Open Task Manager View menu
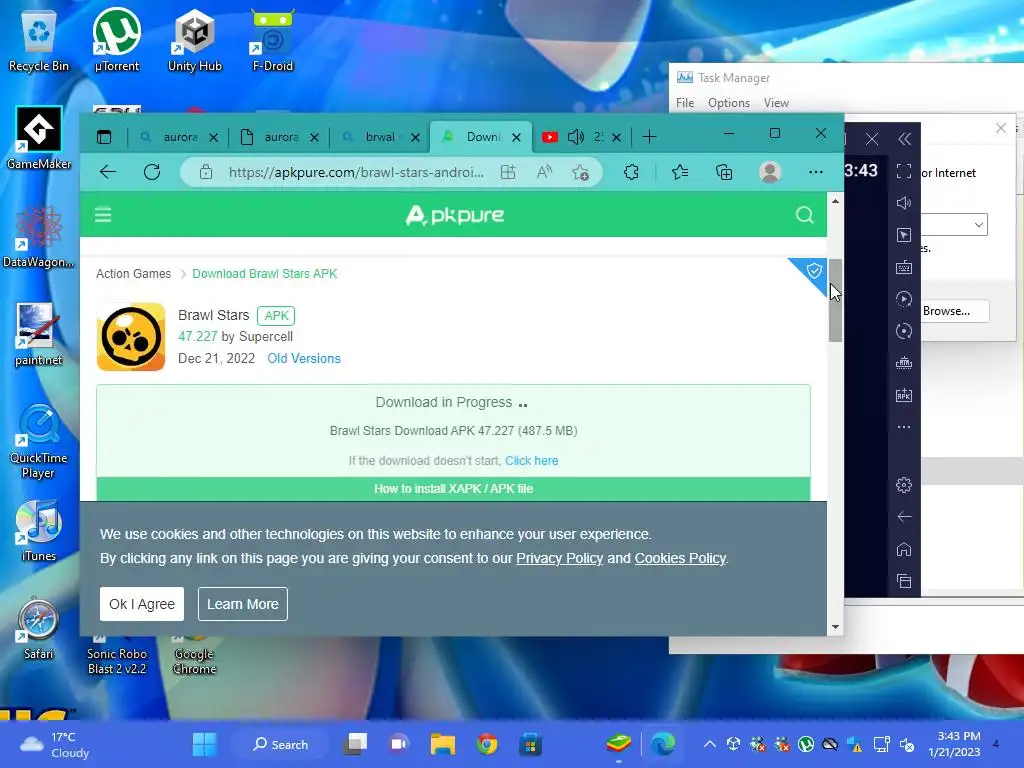Image resolution: width=1024 pixels, height=768 pixels. [x=776, y=103]
